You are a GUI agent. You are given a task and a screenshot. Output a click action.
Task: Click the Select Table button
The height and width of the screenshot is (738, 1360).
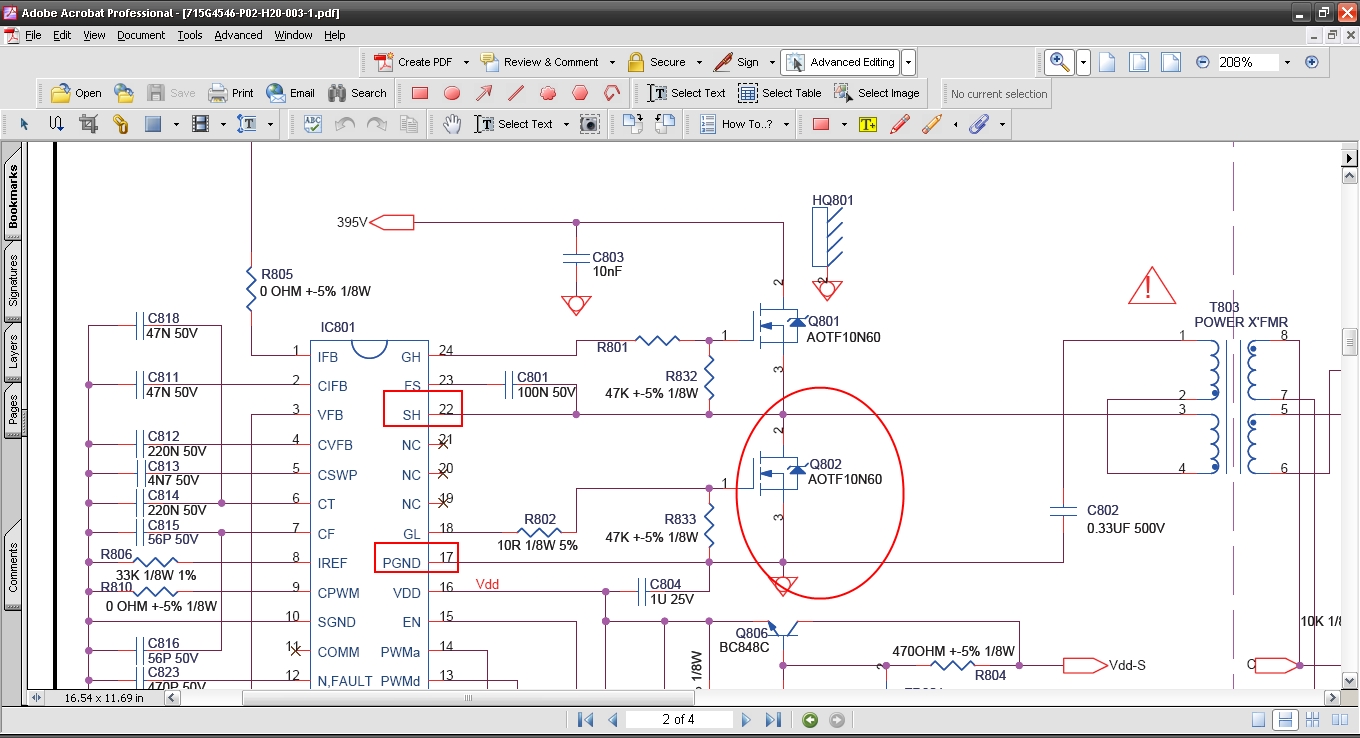point(780,93)
